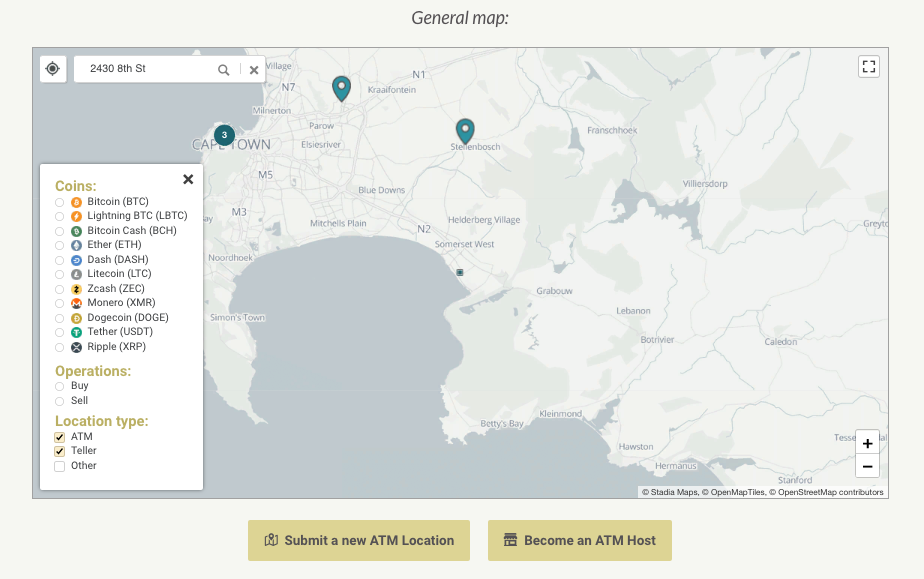Image resolution: width=924 pixels, height=579 pixels.
Task: Select the Litecoin (LTC) radio button
Action: (60, 274)
